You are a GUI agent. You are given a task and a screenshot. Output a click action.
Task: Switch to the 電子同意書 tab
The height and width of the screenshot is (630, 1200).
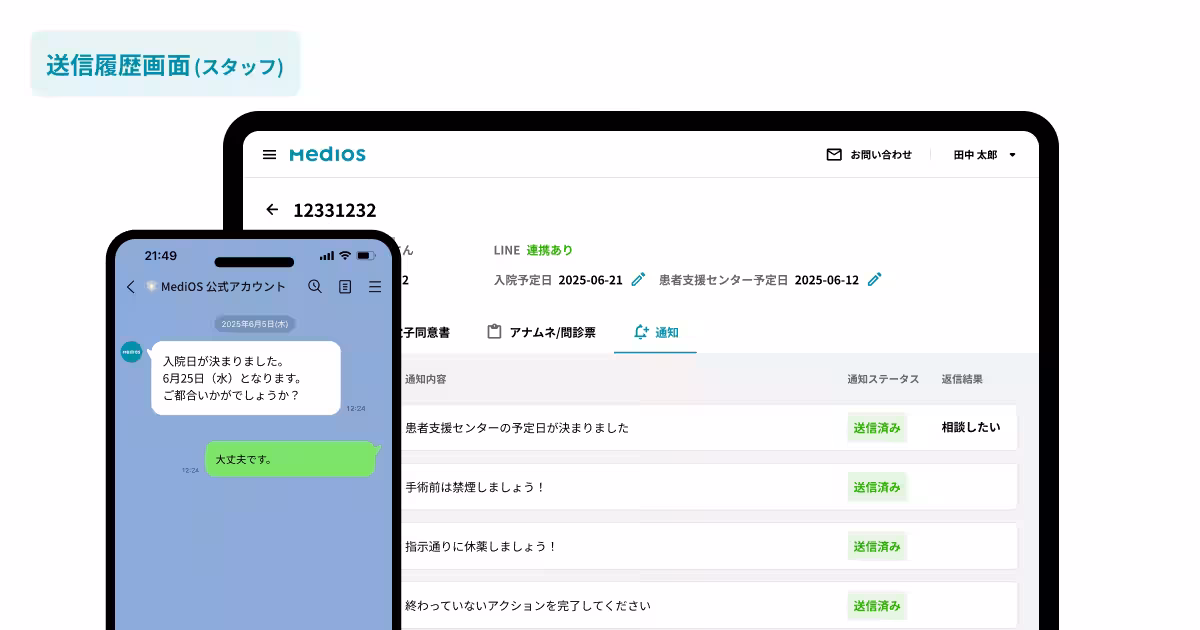click(425, 332)
